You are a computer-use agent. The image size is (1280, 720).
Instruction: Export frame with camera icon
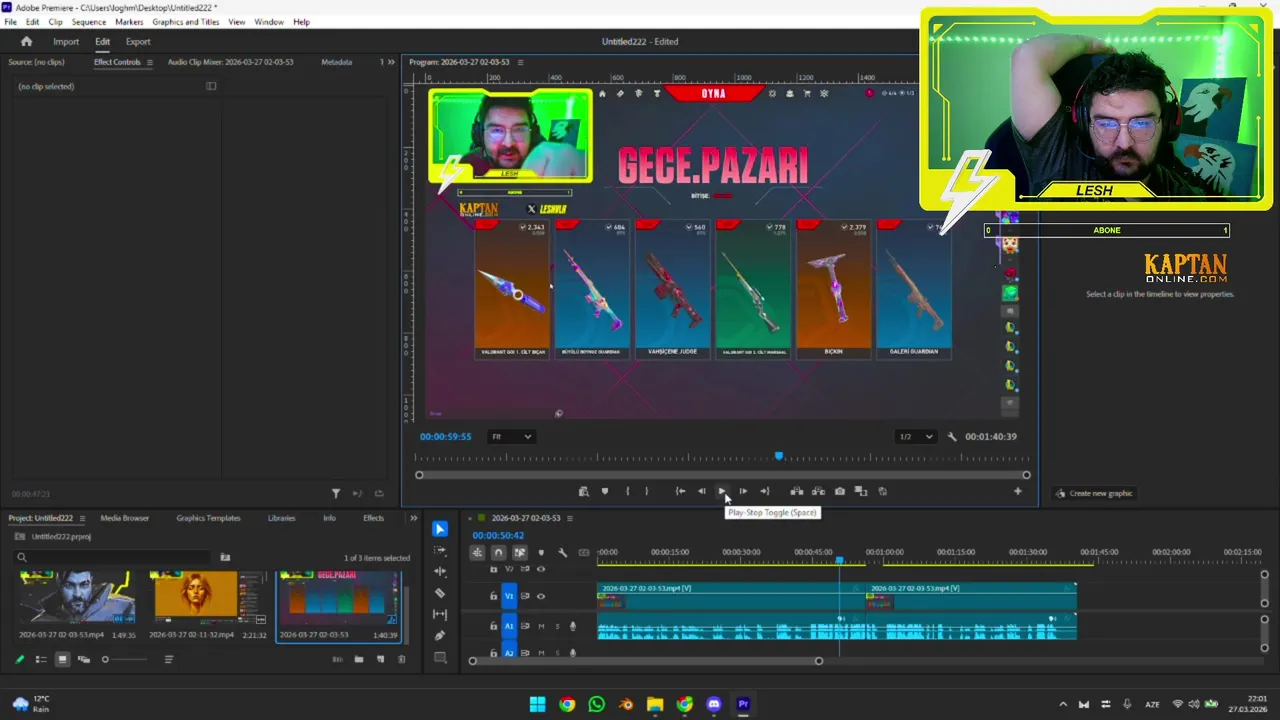tap(840, 491)
